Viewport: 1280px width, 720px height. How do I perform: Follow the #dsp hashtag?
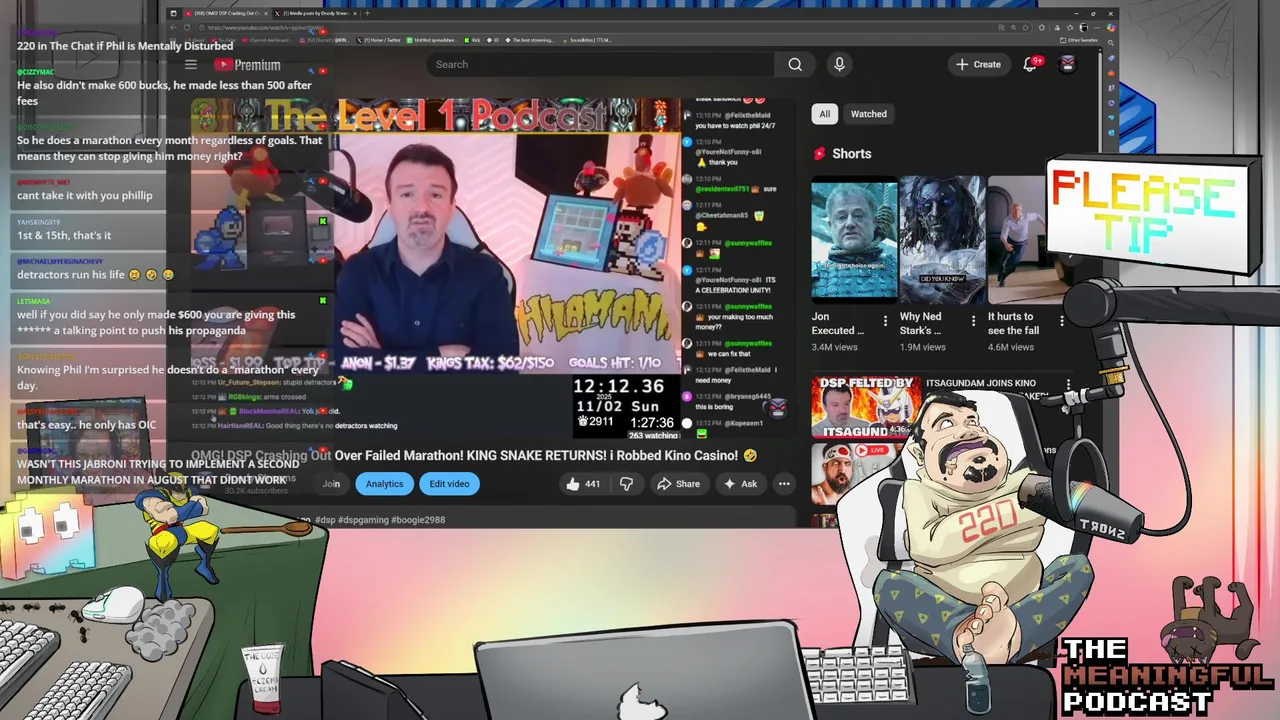tap(325, 520)
